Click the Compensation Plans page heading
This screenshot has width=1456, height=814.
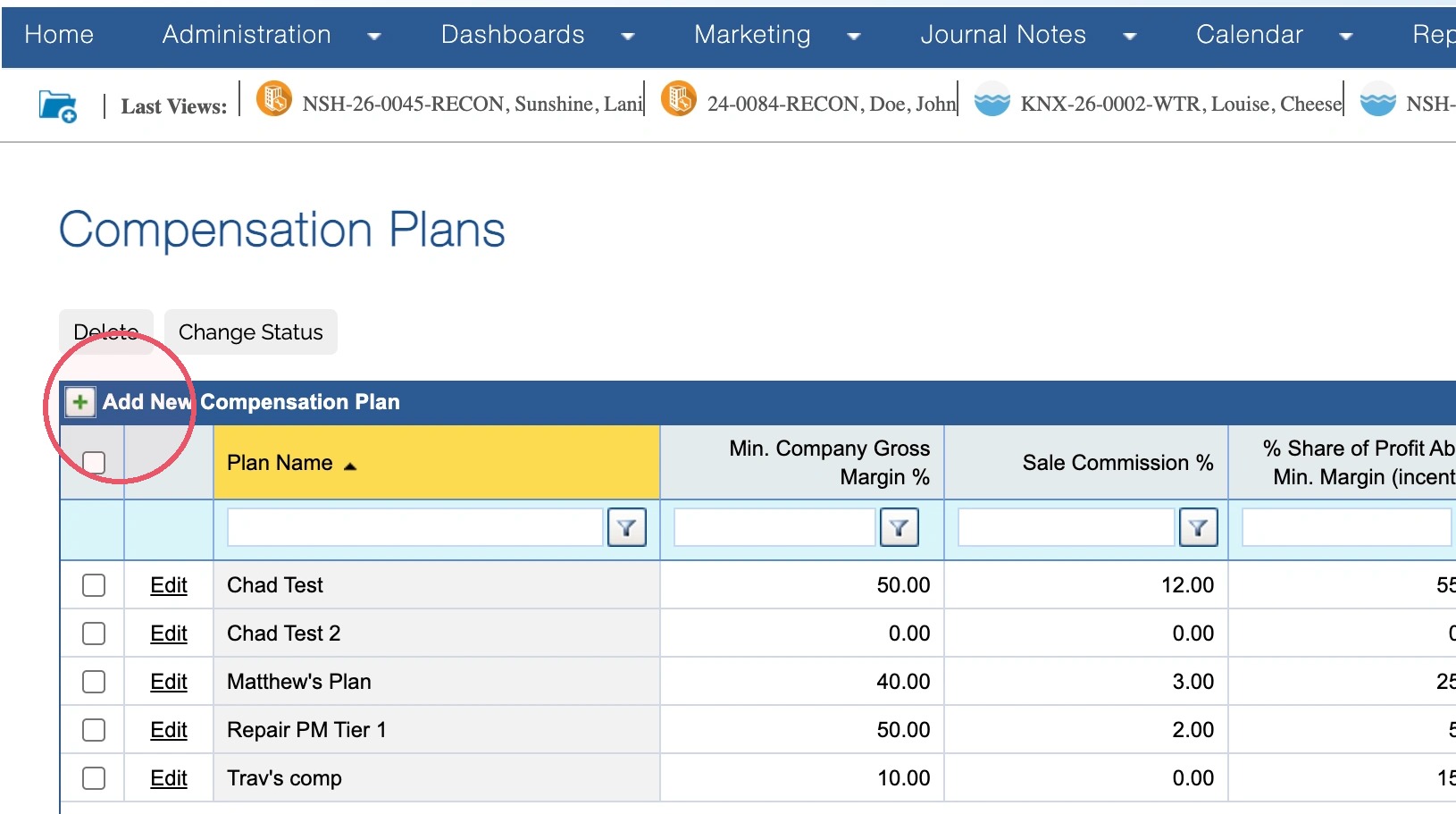[282, 230]
